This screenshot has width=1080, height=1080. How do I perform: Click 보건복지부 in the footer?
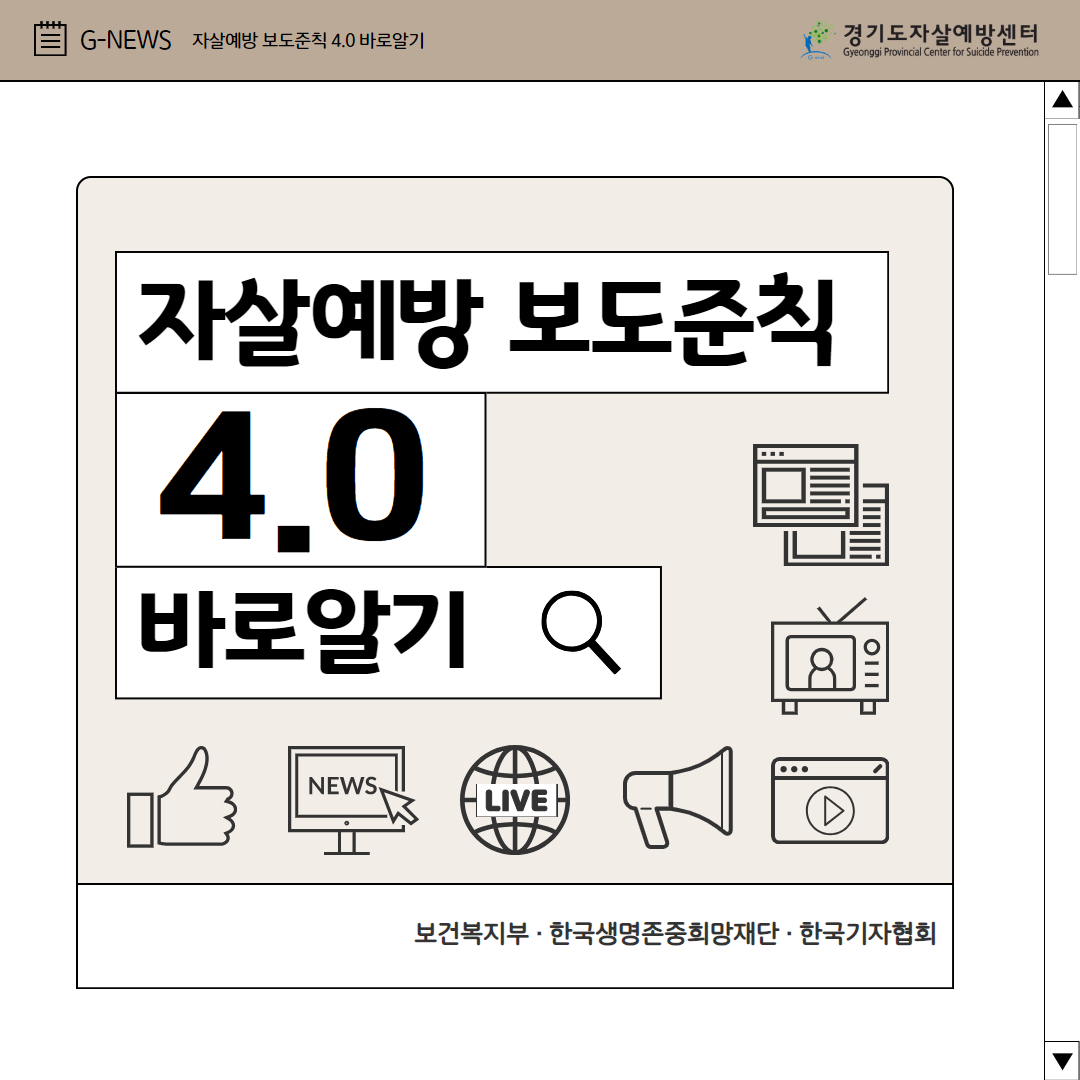click(x=471, y=933)
